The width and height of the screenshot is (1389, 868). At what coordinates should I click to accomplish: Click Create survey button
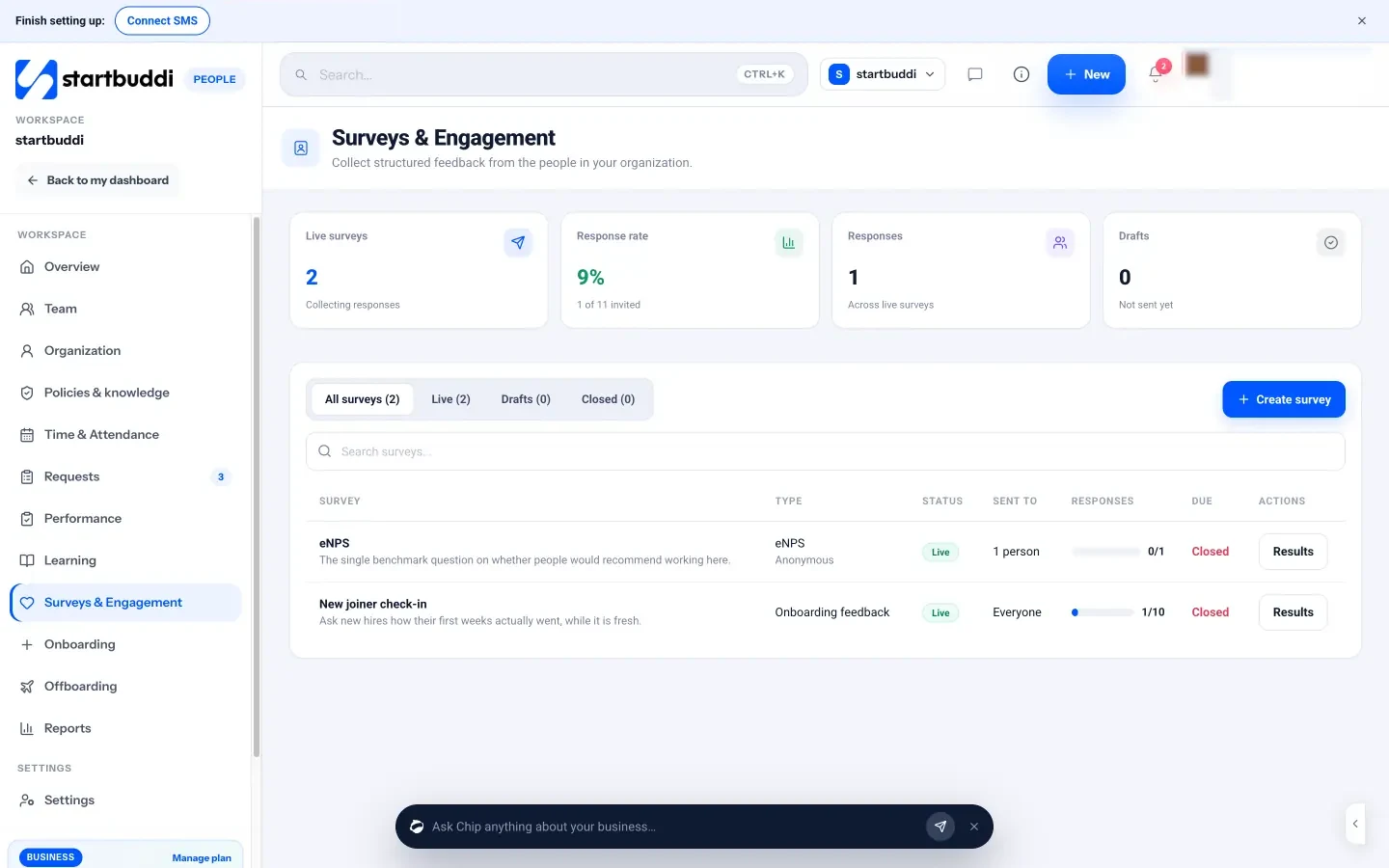pos(1284,399)
